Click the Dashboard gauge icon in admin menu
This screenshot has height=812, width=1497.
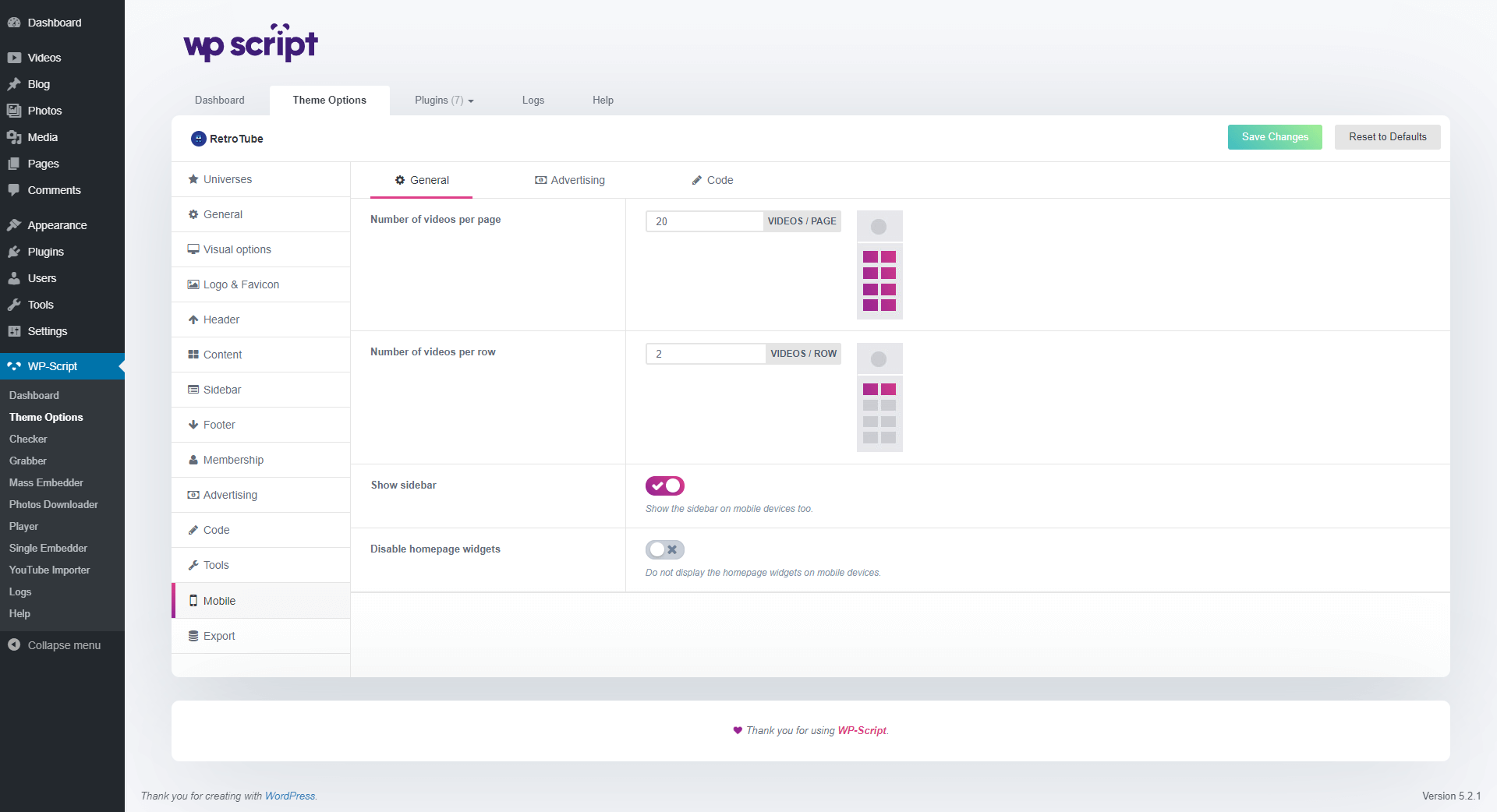[14, 23]
